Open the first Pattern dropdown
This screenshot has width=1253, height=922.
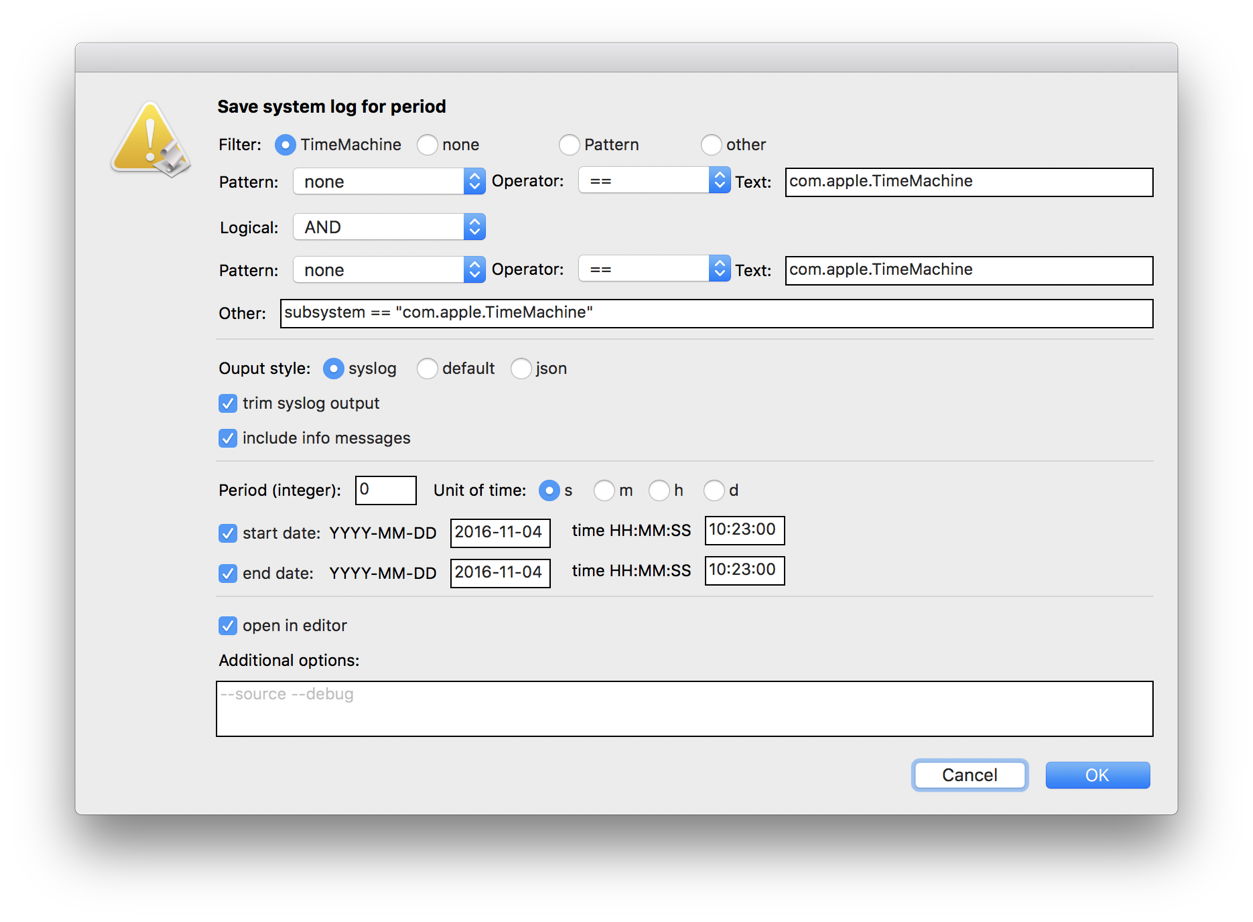tap(389, 181)
